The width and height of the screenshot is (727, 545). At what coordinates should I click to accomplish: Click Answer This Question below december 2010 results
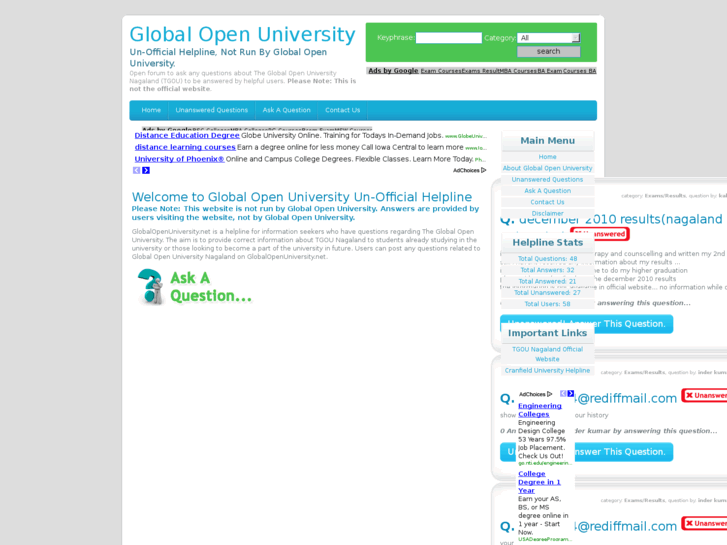pyautogui.click(x=587, y=324)
